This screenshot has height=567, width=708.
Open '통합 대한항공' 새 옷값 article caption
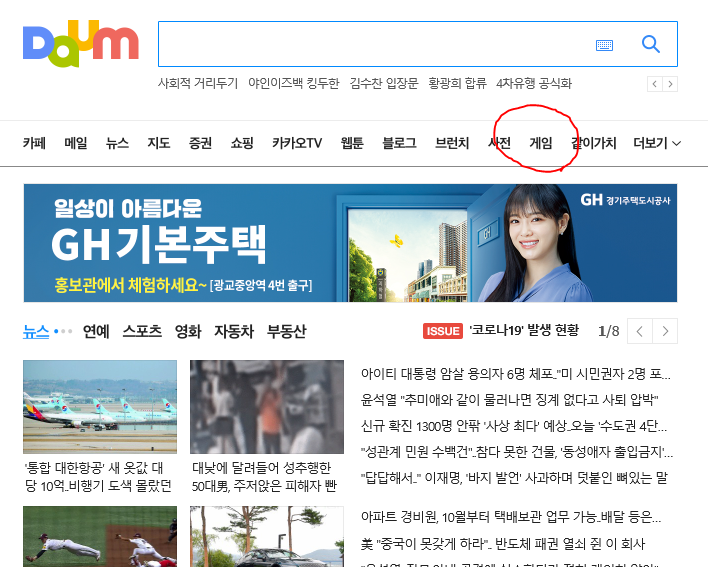coord(98,477)
